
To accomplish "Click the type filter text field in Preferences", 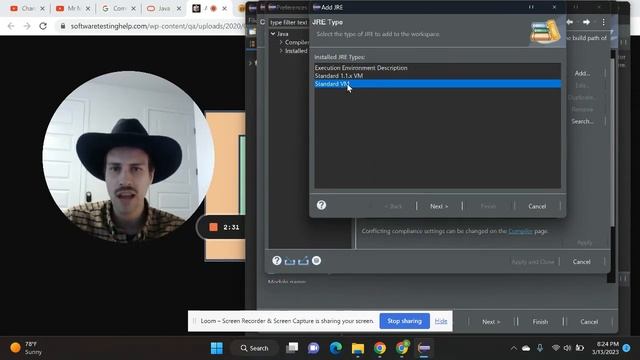I will (x=288, y=22).
